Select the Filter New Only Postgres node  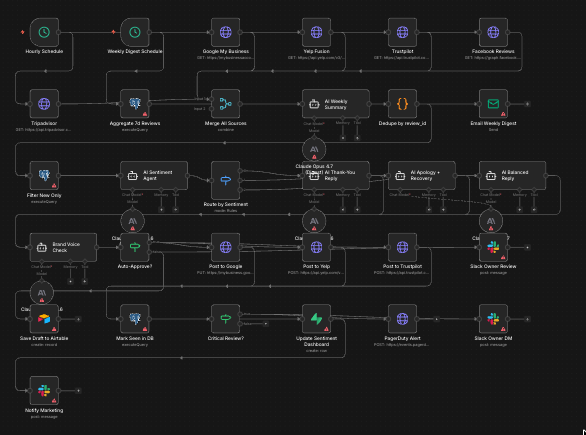coord(44,176)
